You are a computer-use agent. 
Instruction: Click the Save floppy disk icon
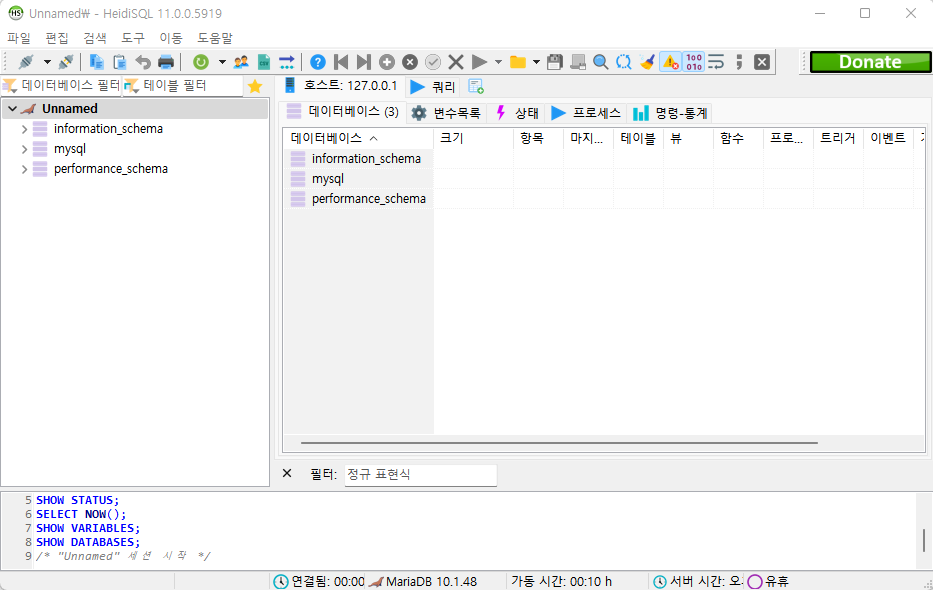(555, 62)
